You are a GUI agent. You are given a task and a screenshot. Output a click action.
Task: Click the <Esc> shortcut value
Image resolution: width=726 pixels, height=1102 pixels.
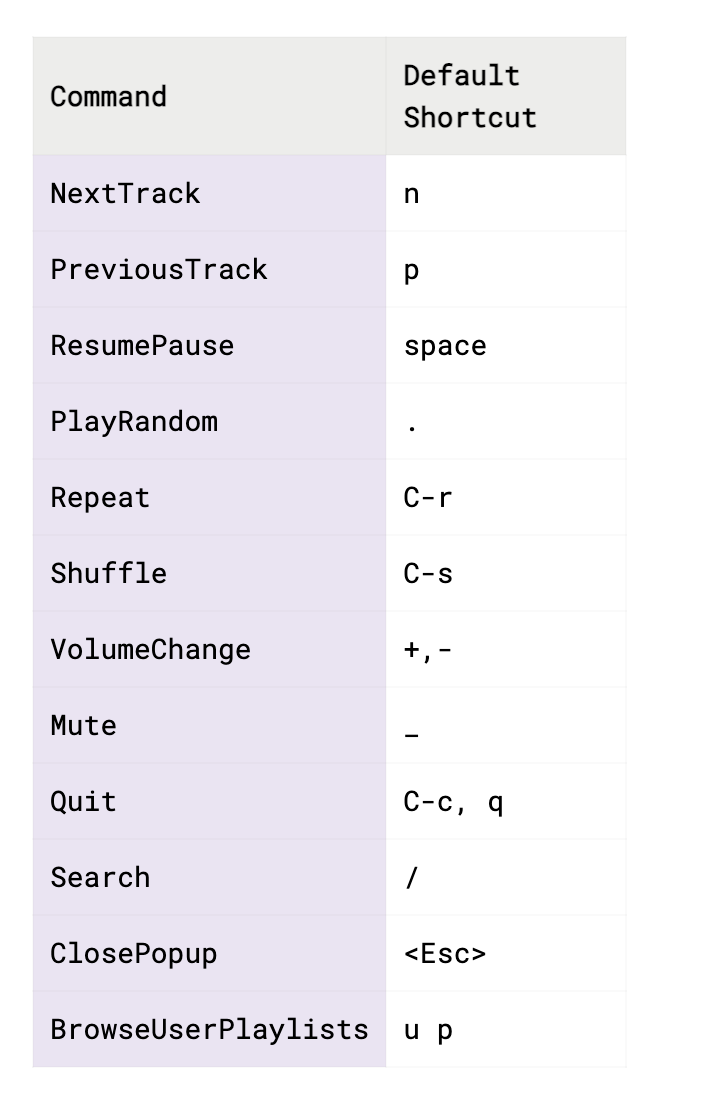coord(445,954)
